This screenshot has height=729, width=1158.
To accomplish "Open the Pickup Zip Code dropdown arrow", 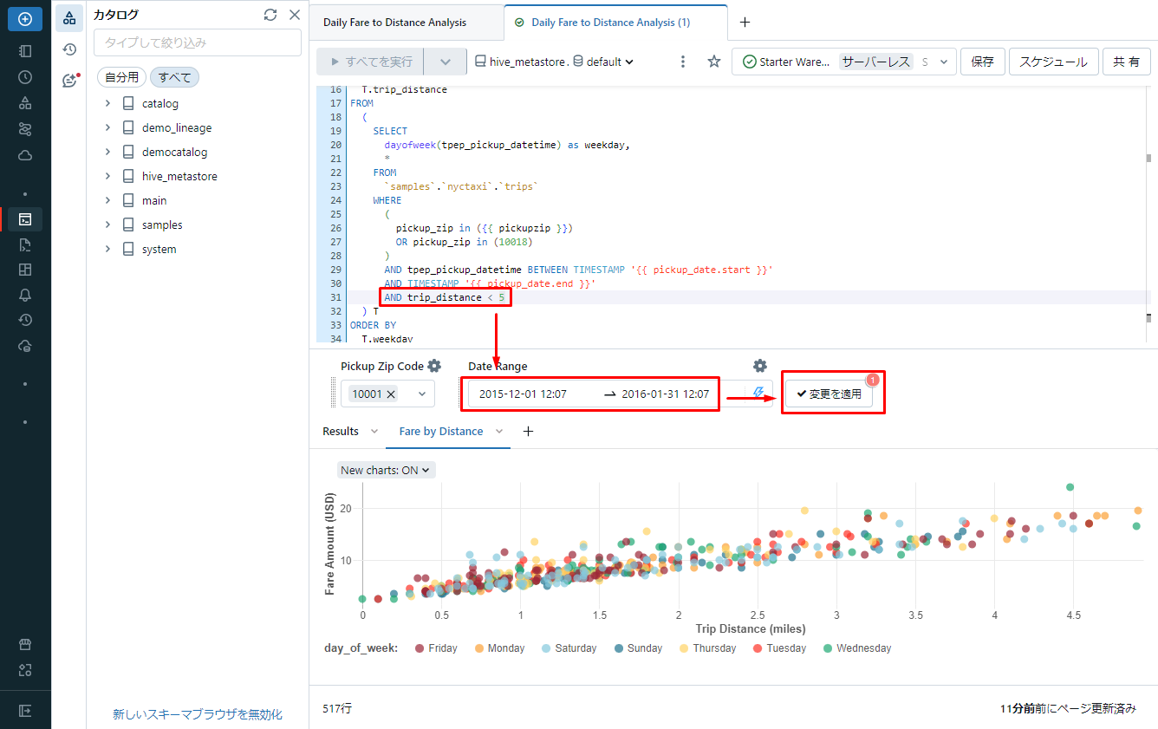I will [x=422, y=394].
